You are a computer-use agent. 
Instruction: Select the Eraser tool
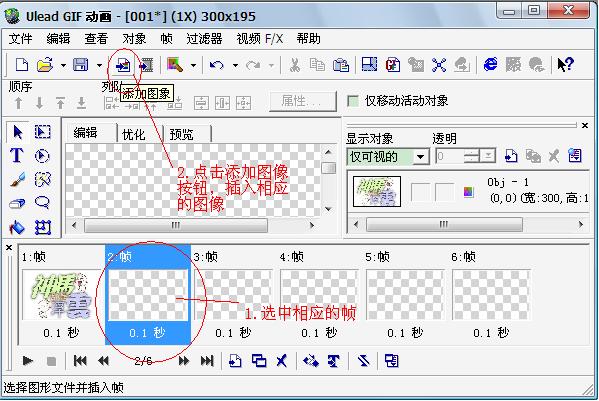coord(17,204)
